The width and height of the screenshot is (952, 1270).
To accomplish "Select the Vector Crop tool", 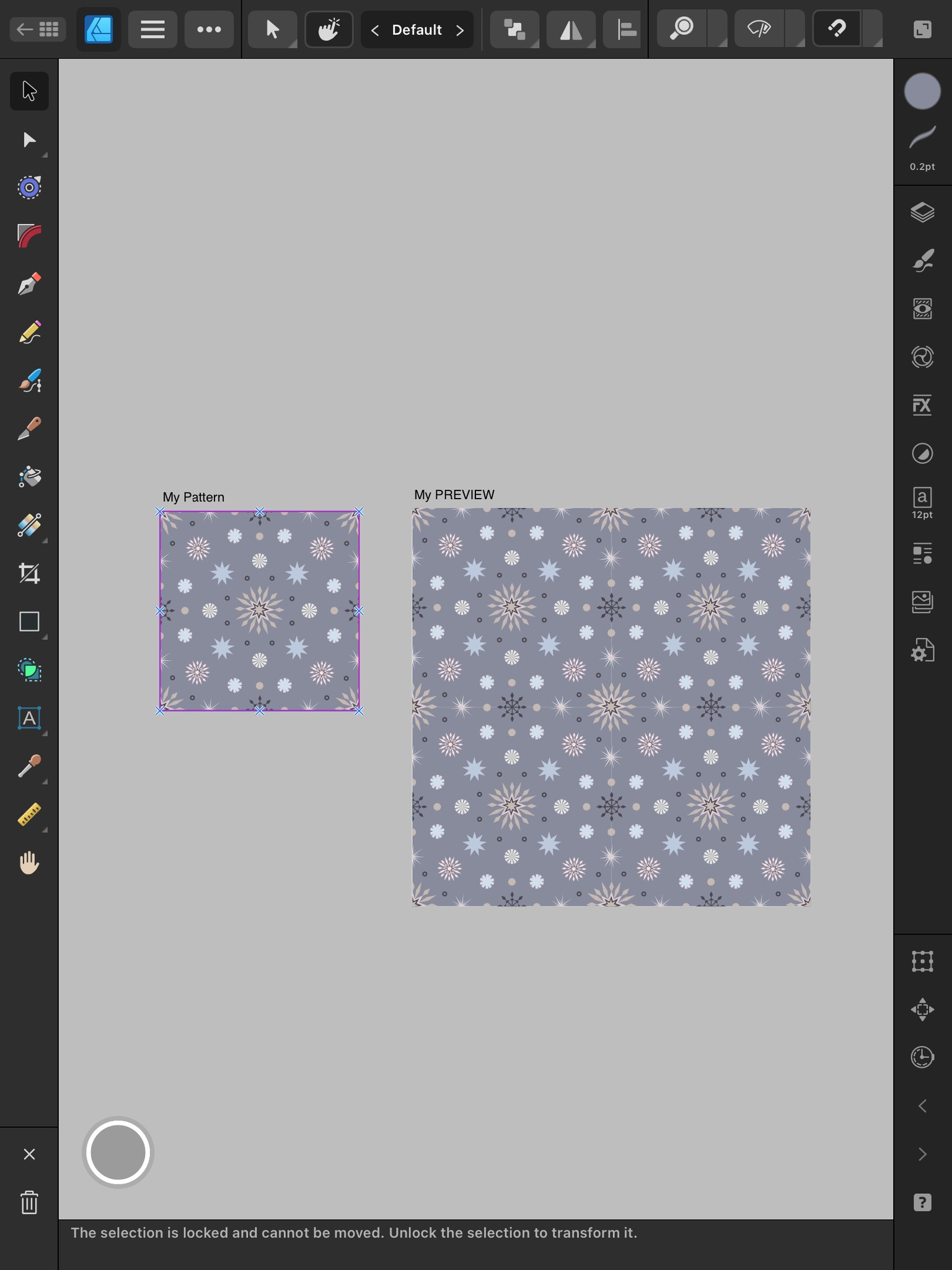I will click(x=29, y=573).
